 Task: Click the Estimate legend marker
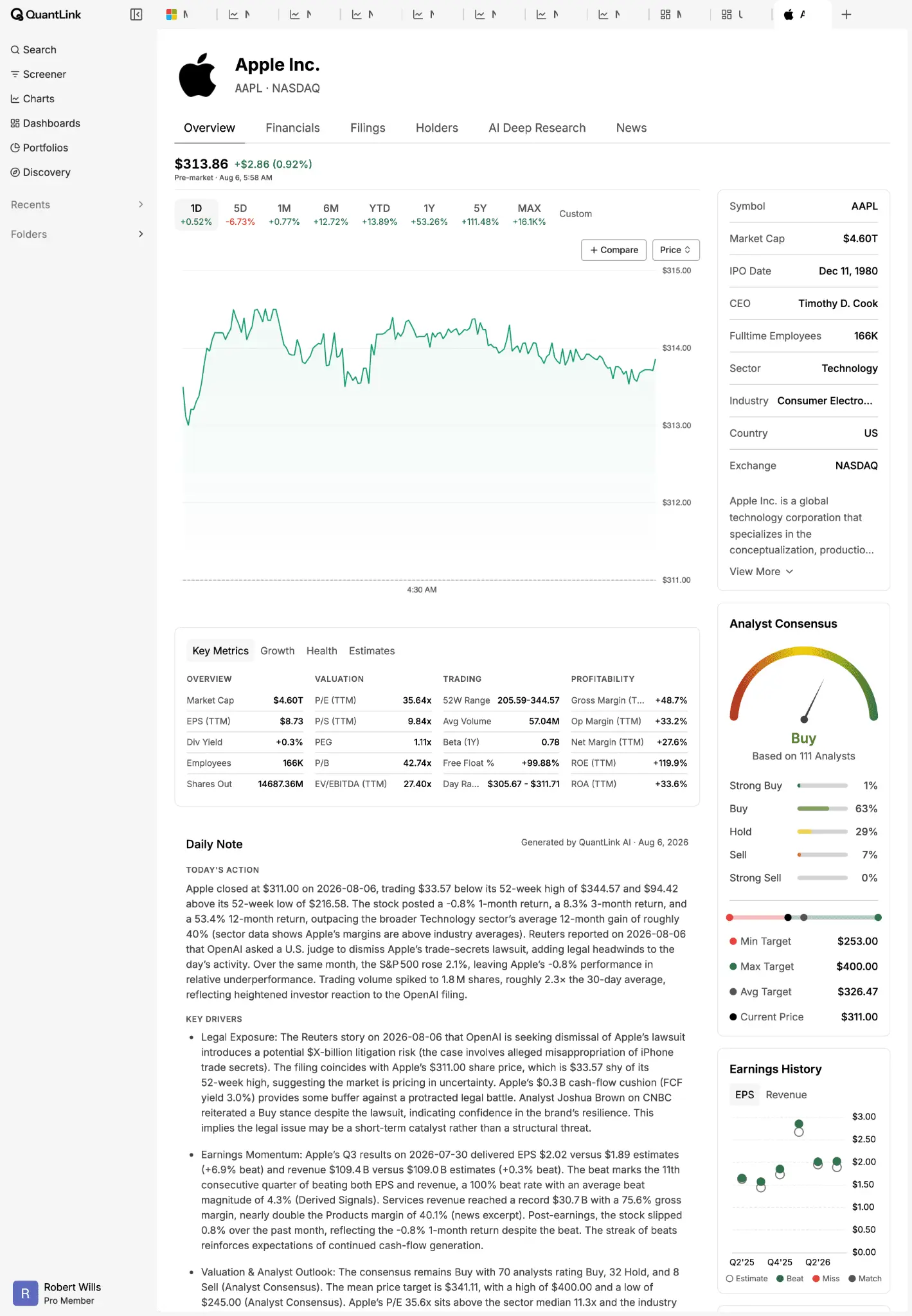(x=729, y=1278)
